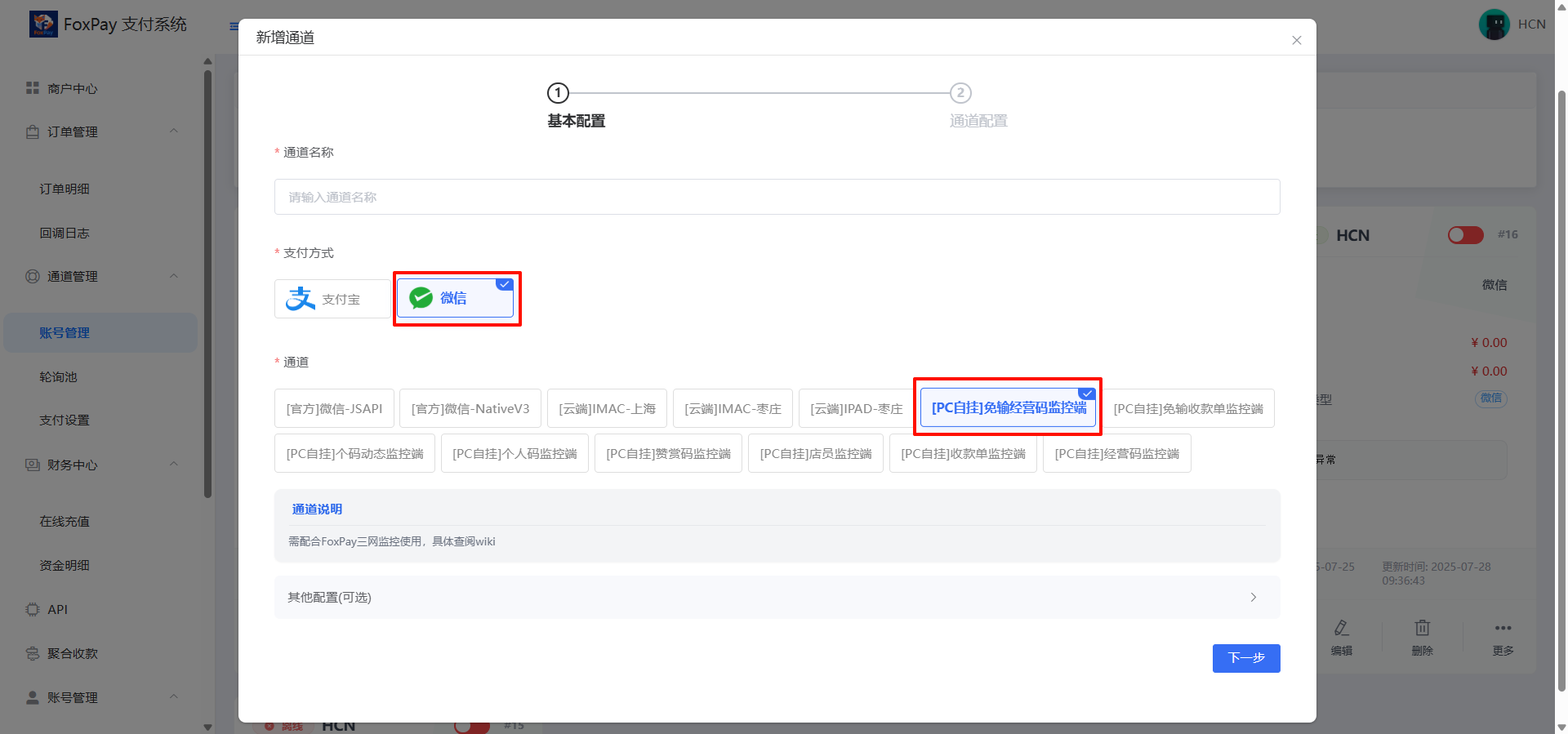Open 订单明细 menu item
Screen dimensions: 1568x734
[x=65, y=189]
